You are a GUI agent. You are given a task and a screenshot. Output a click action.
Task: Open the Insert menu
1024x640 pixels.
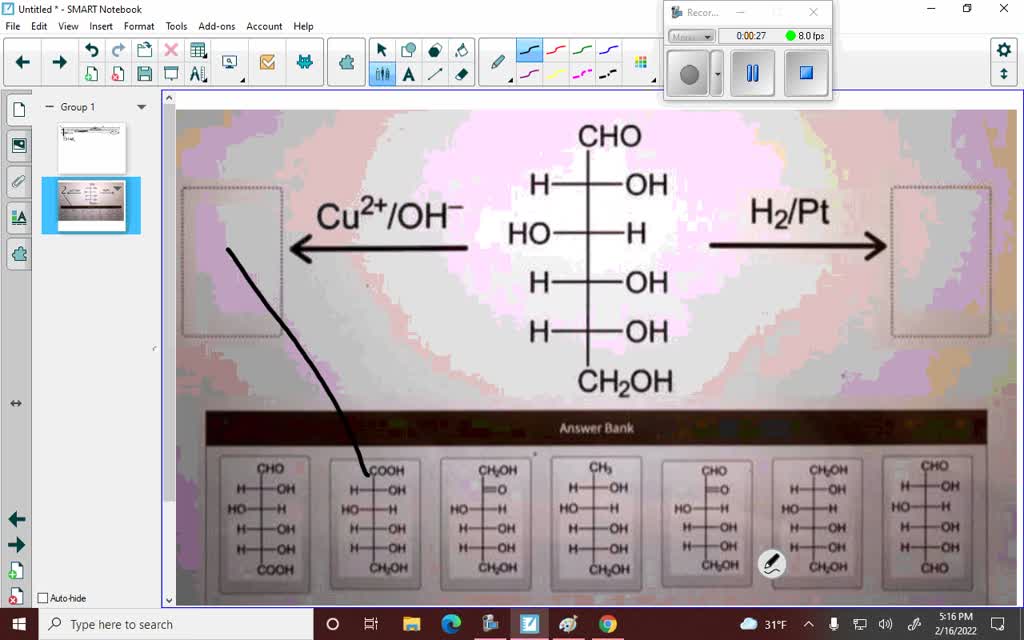point(101,26)
